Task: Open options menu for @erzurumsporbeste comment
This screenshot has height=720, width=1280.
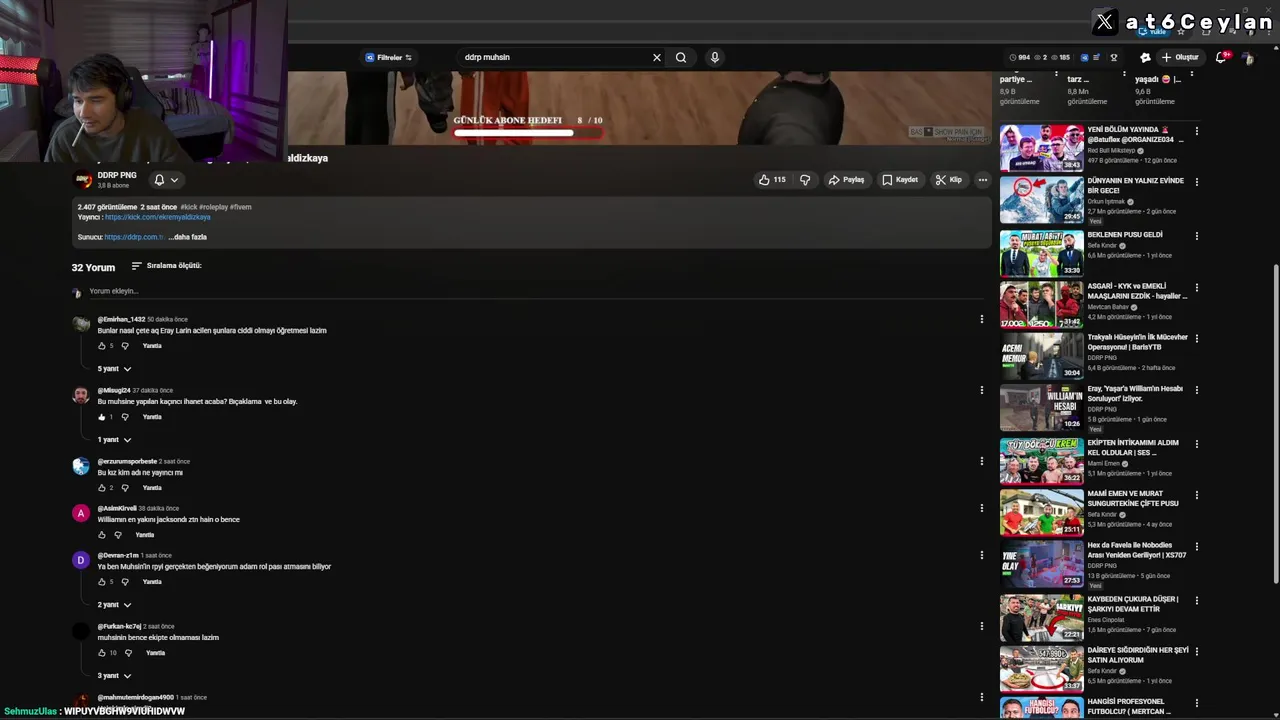Action: (981, 461)
